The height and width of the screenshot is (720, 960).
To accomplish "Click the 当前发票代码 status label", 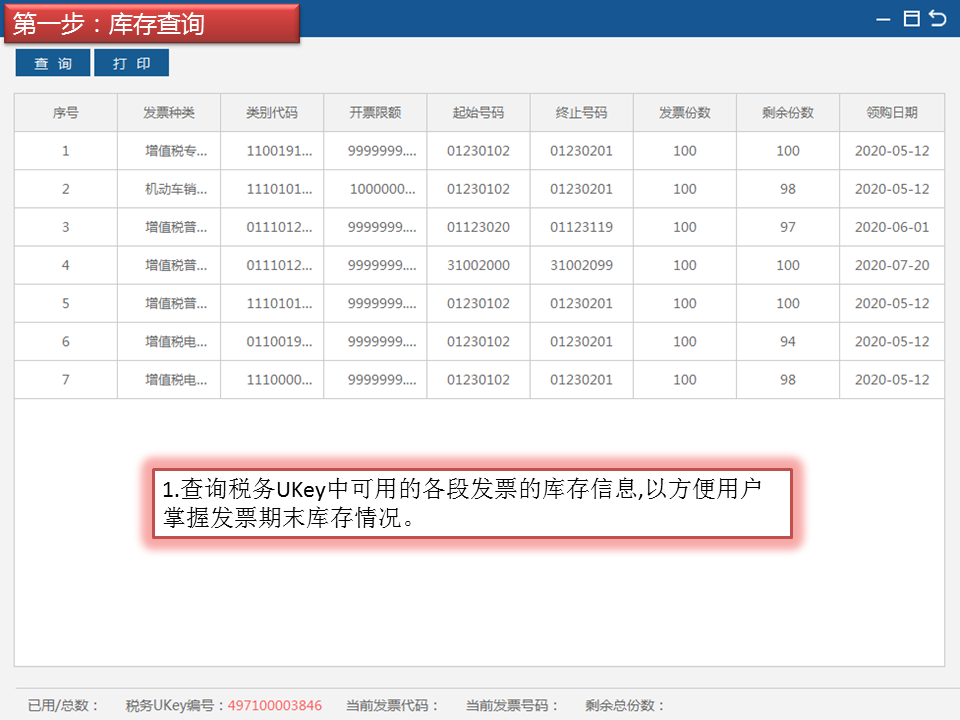I will point(392,705).
